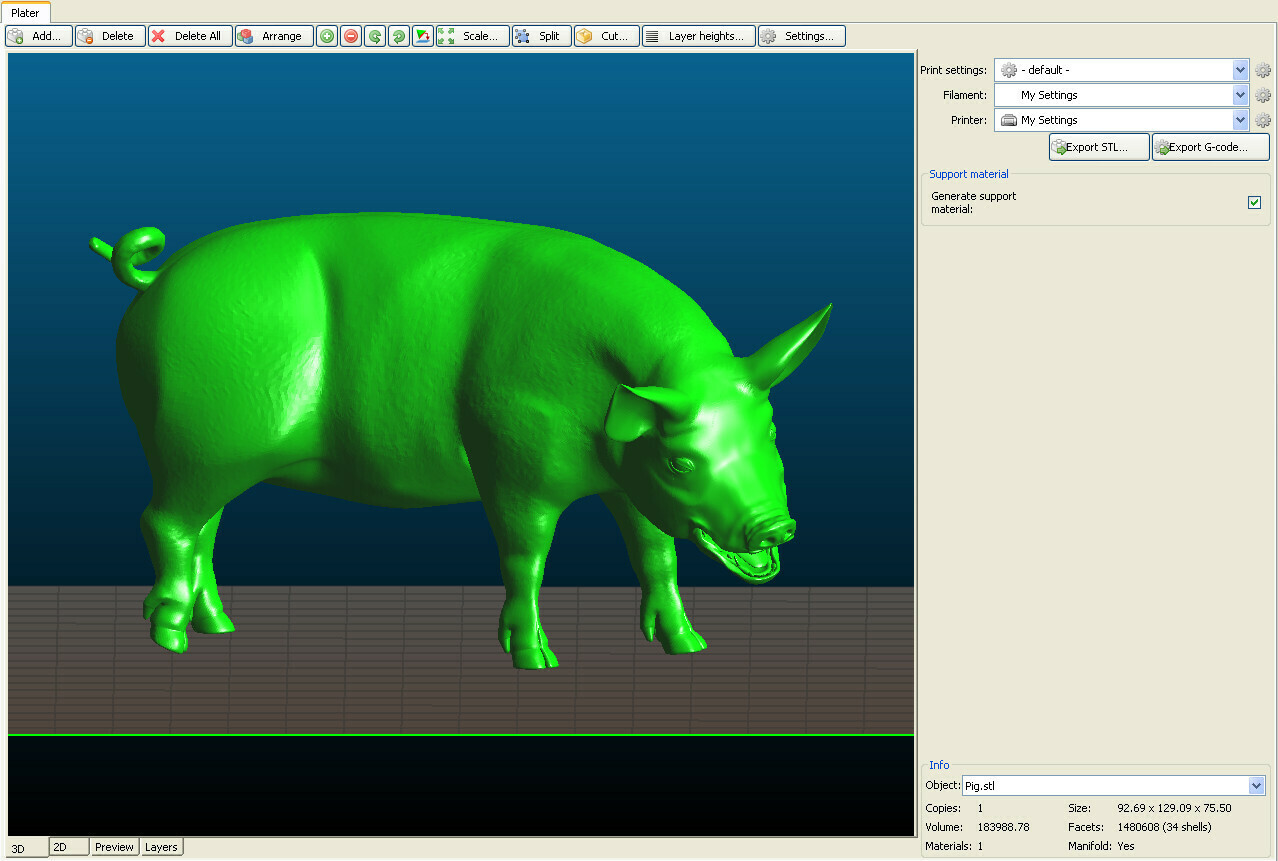This screenshot has height=861, width=1278.
Task: Expand the Object Pig.stl dropdown
Action: pos(1257,786)
